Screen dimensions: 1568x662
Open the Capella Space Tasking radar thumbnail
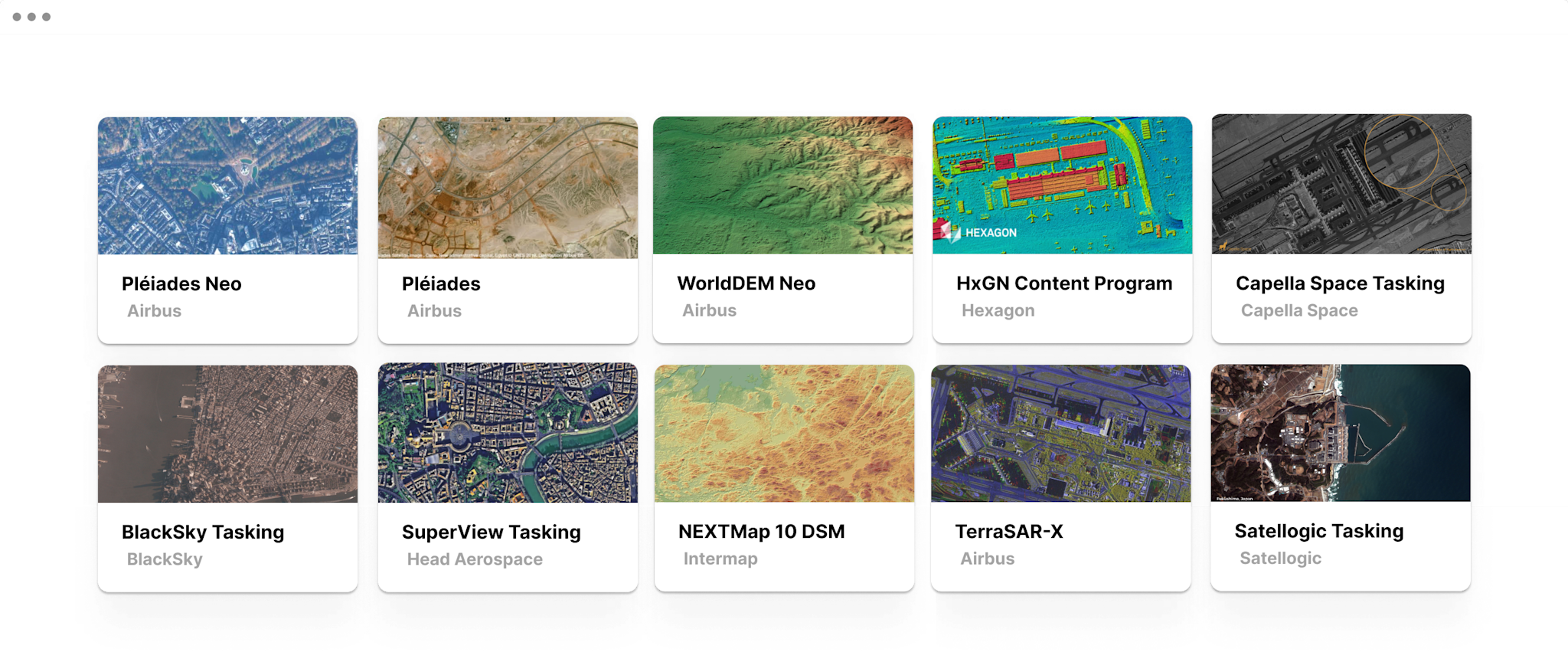pos(1341,184)
